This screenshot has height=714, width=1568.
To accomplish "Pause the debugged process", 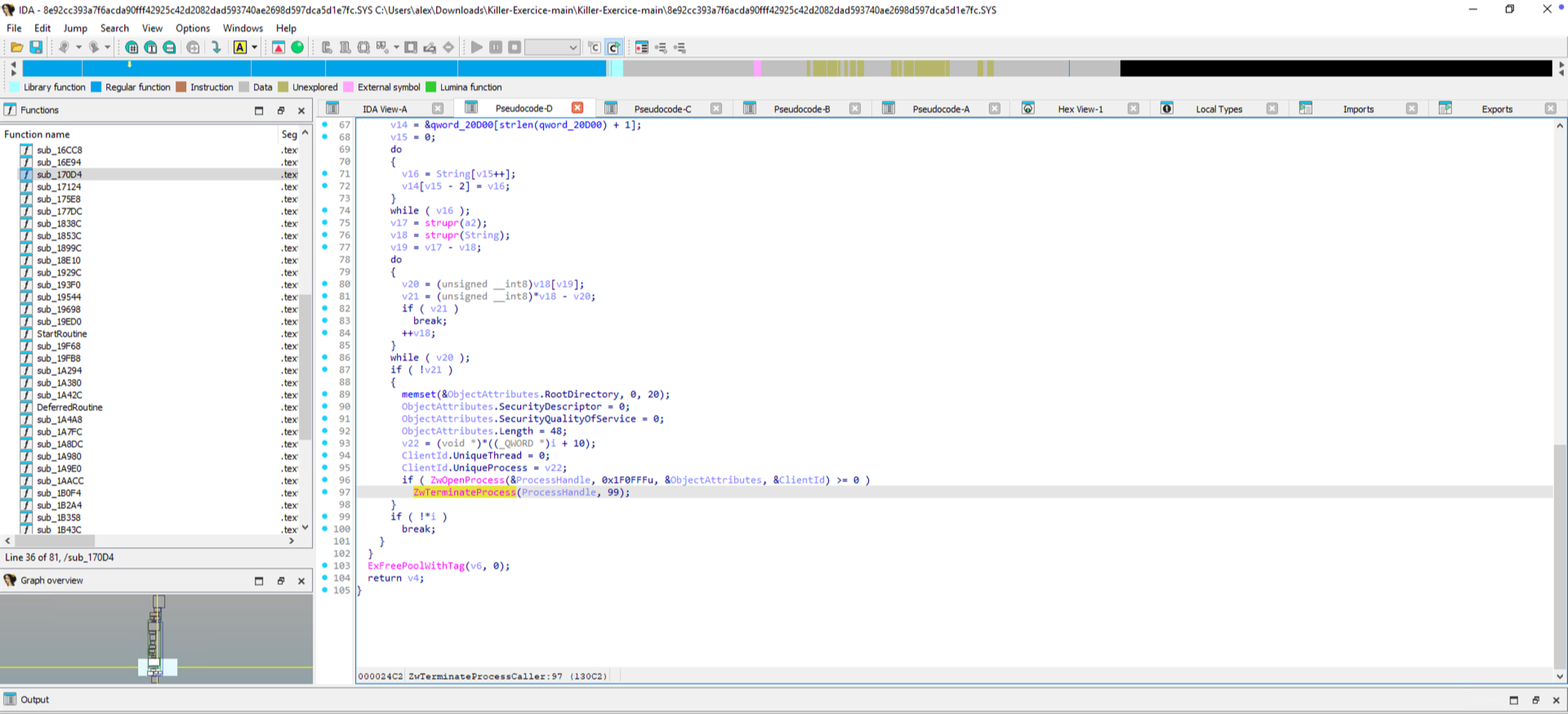I will [496, 47].
